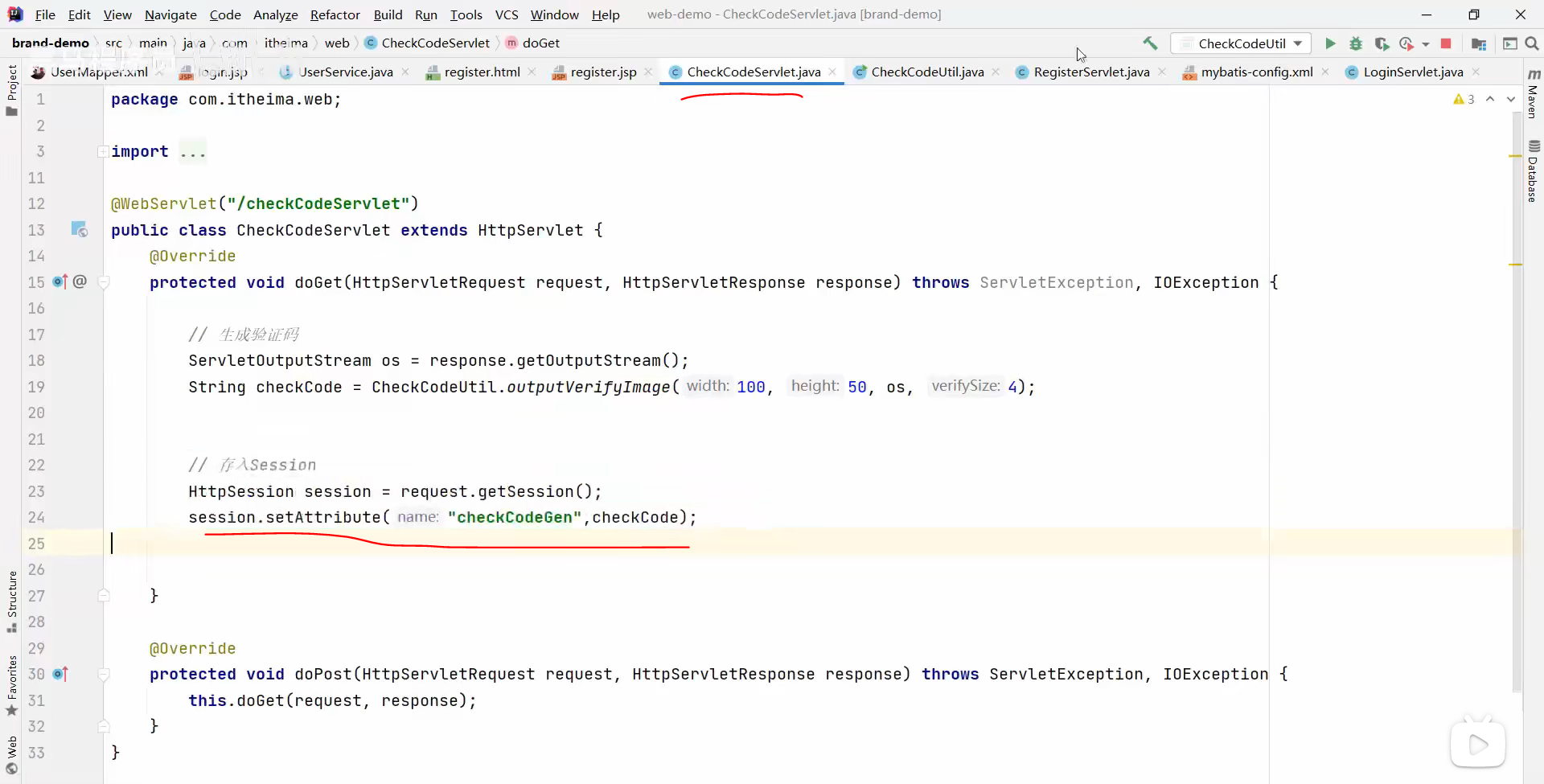
Task: Expand the folded import statements
Action: coord(103,151)
